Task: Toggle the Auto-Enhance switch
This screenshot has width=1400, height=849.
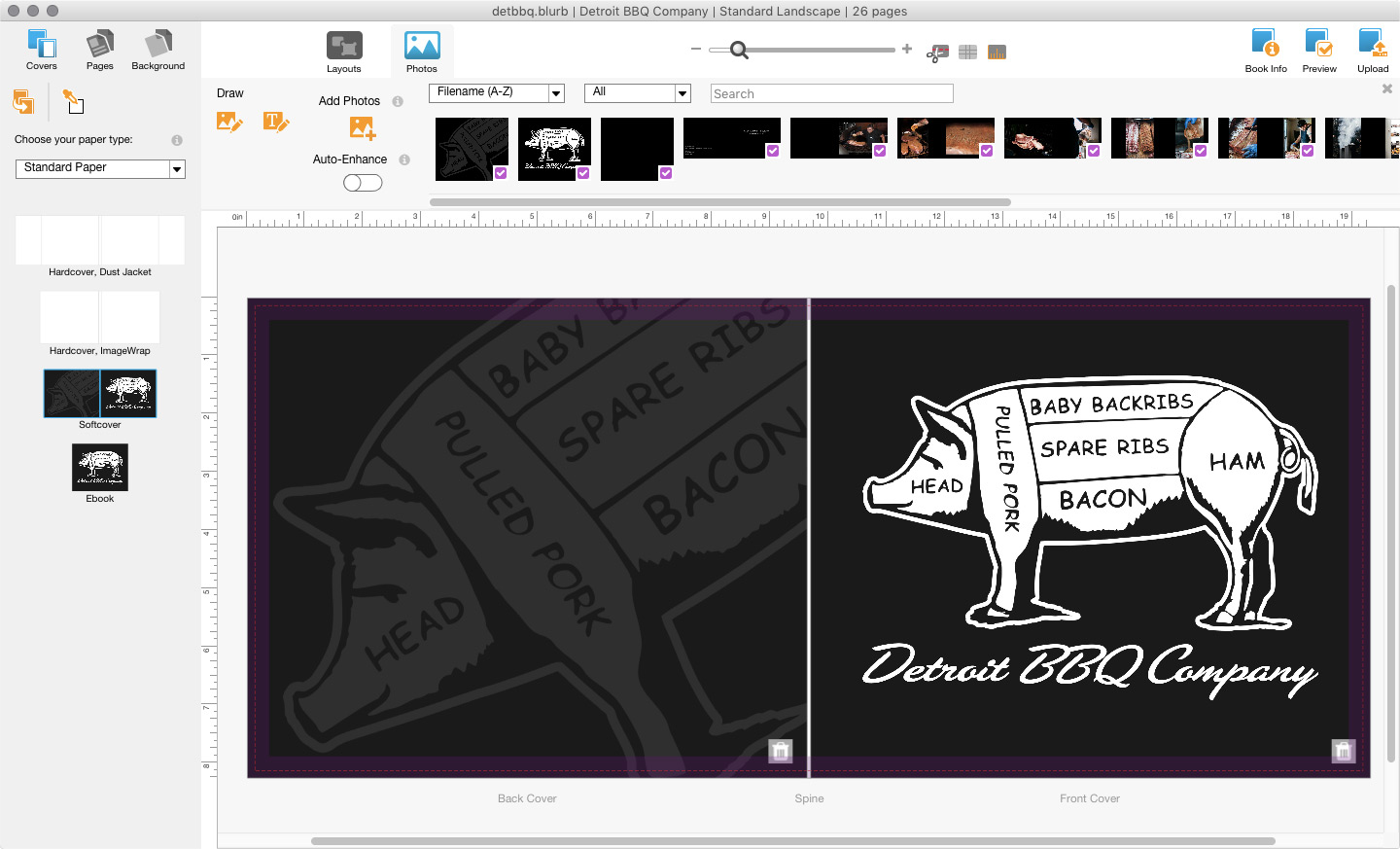Action: coord(363,183)
